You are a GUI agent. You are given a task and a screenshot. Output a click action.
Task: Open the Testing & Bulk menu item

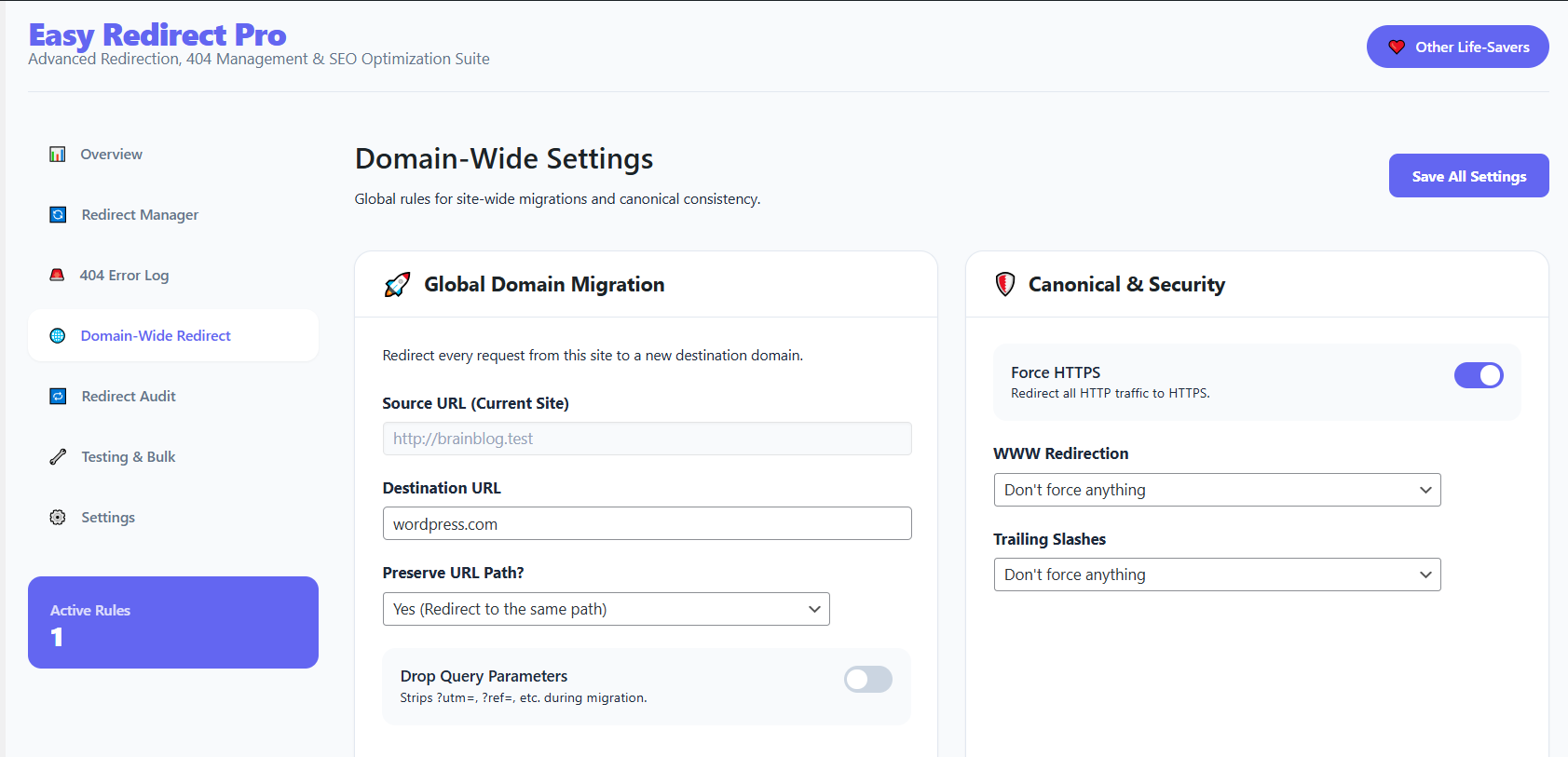coord(173,457)
